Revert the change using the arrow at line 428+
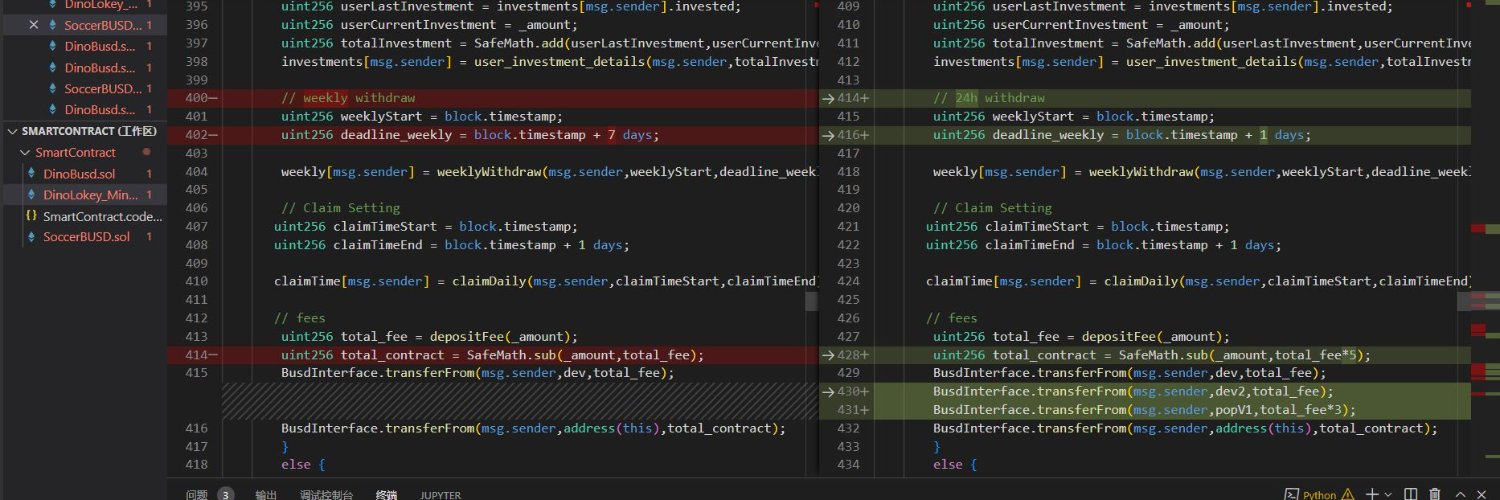The width and height of the screenshot is (1500, 500). 827,355
